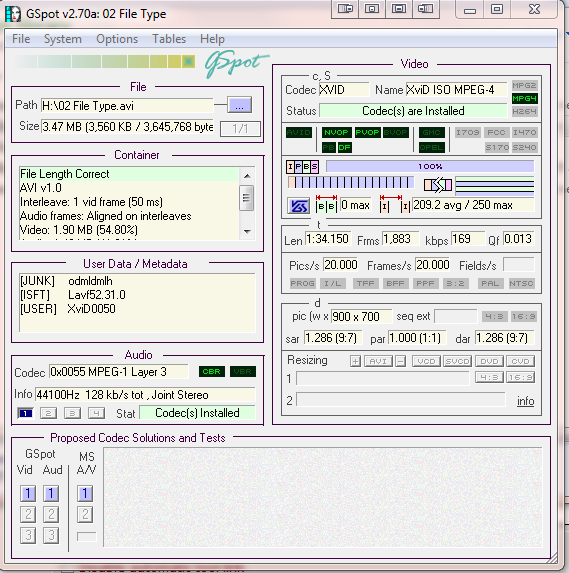
Task: Select audio stream 3 button
Action: 72,414
